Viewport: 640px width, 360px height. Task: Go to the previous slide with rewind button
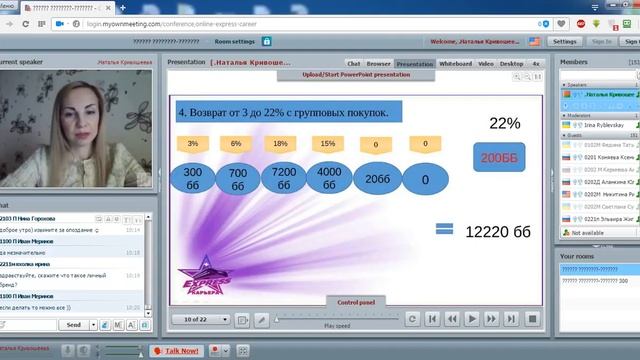452,319
